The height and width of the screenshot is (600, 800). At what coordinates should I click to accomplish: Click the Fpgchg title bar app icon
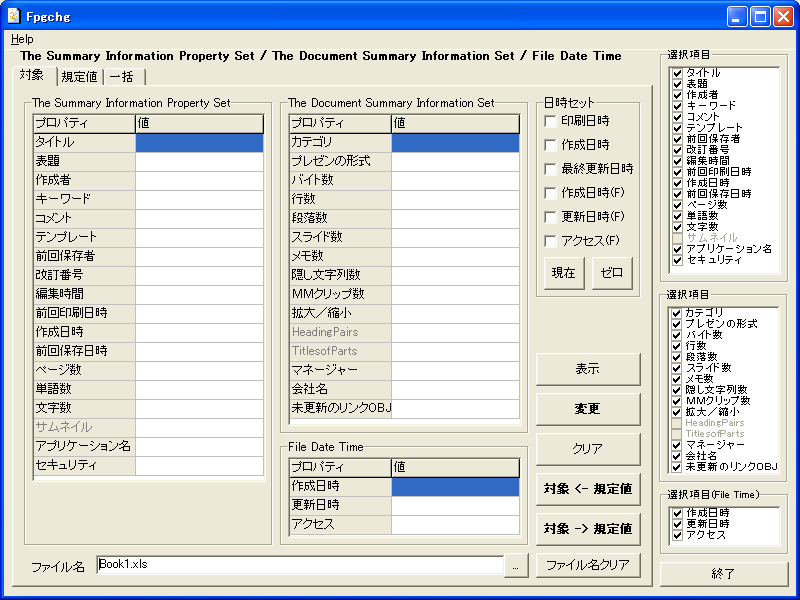tap(14, 16)
